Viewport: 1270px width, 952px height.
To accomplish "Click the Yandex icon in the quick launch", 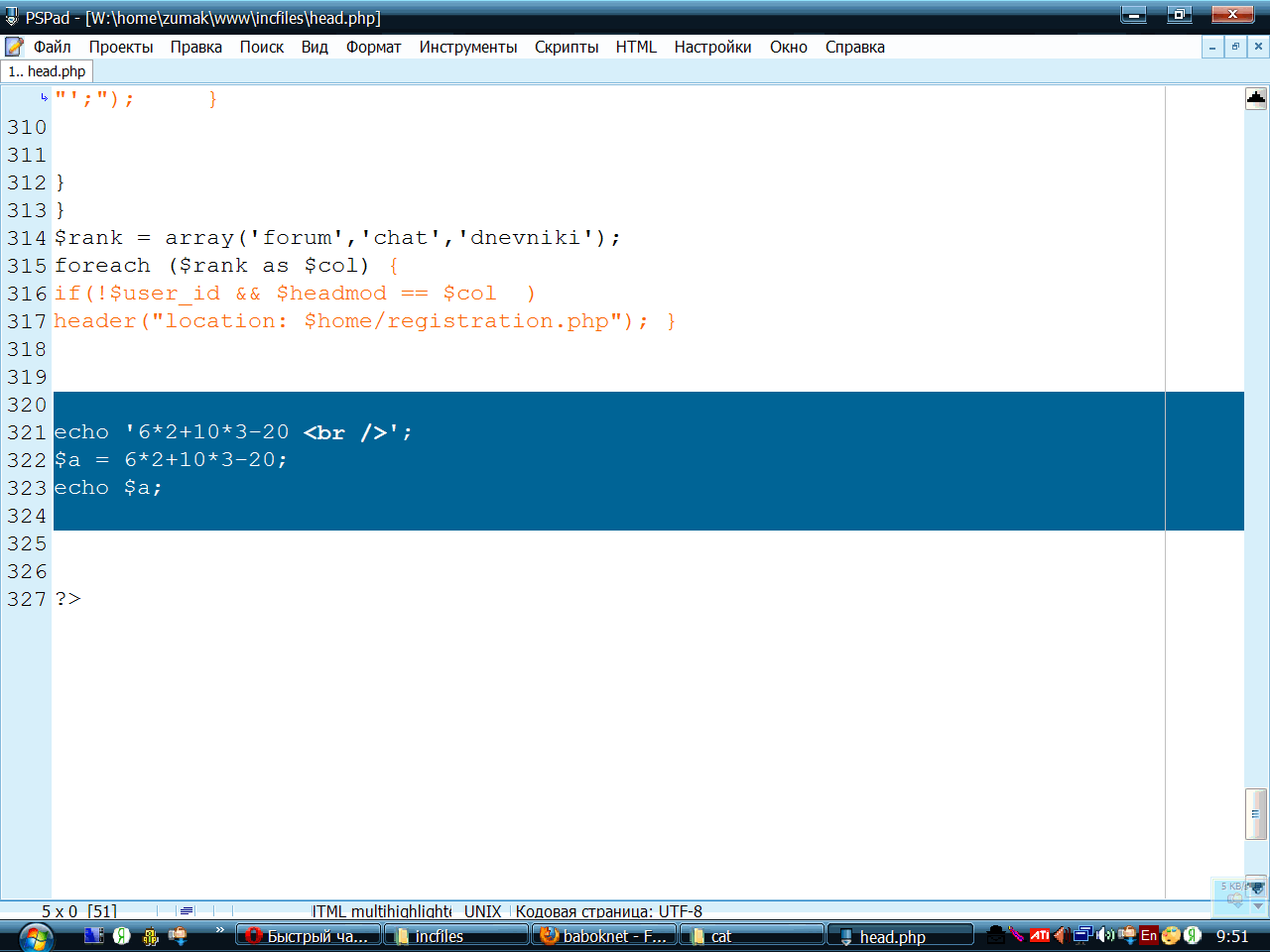I will [x=122, y=935].
